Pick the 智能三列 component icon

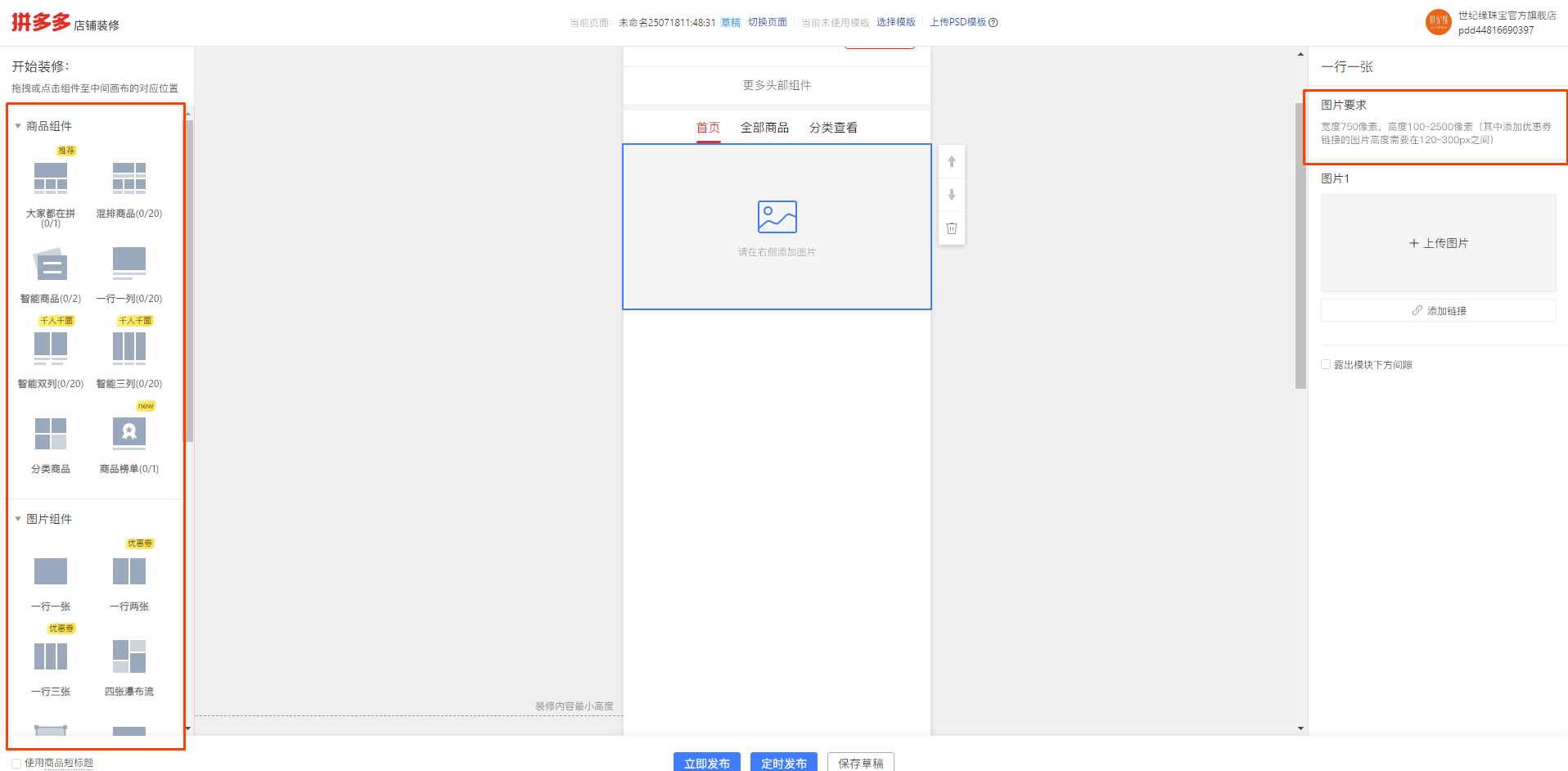pyautogui.click(x=129, y=348)
